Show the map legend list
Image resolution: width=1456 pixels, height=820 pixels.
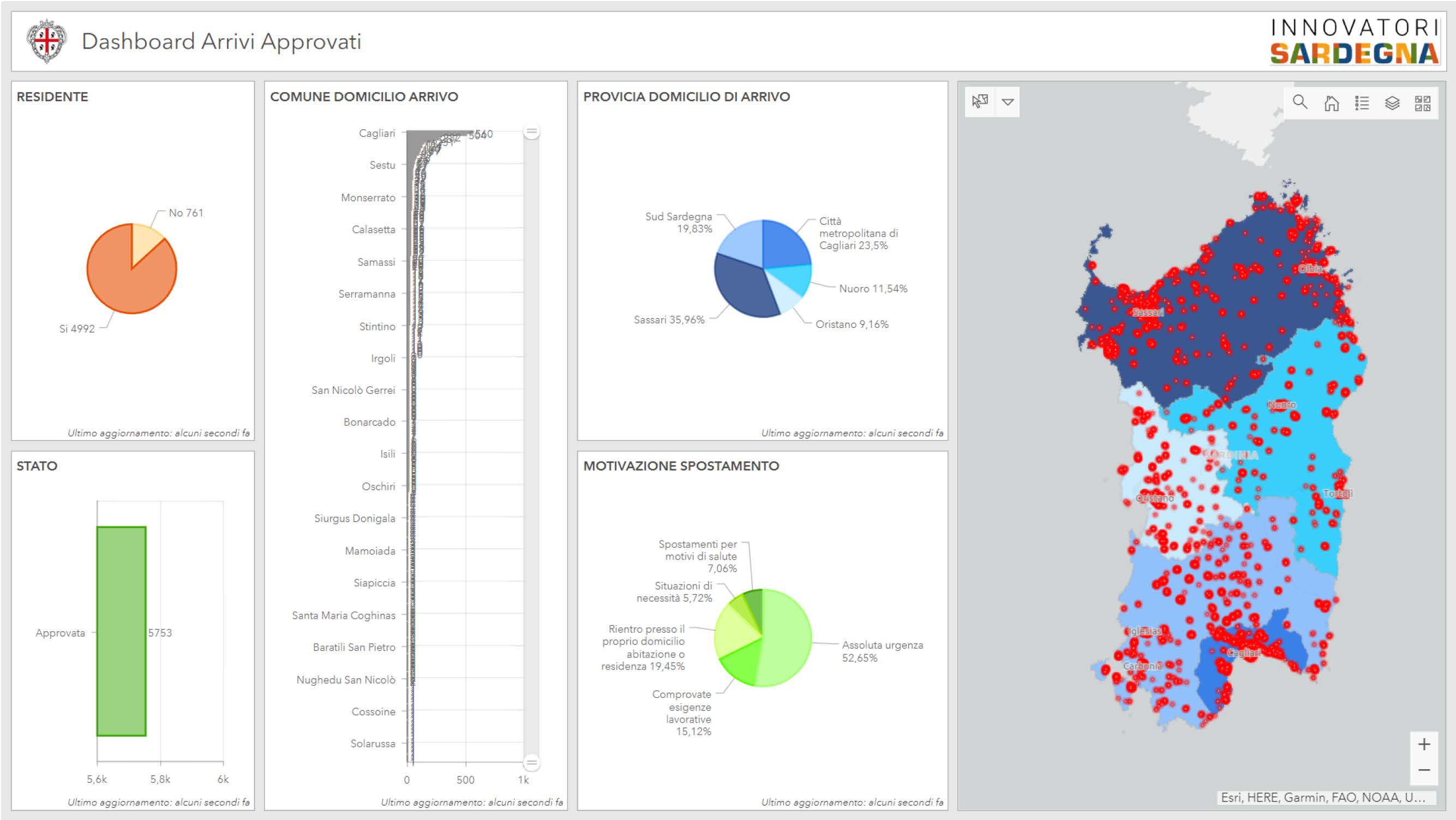(x=1362, y=103)
